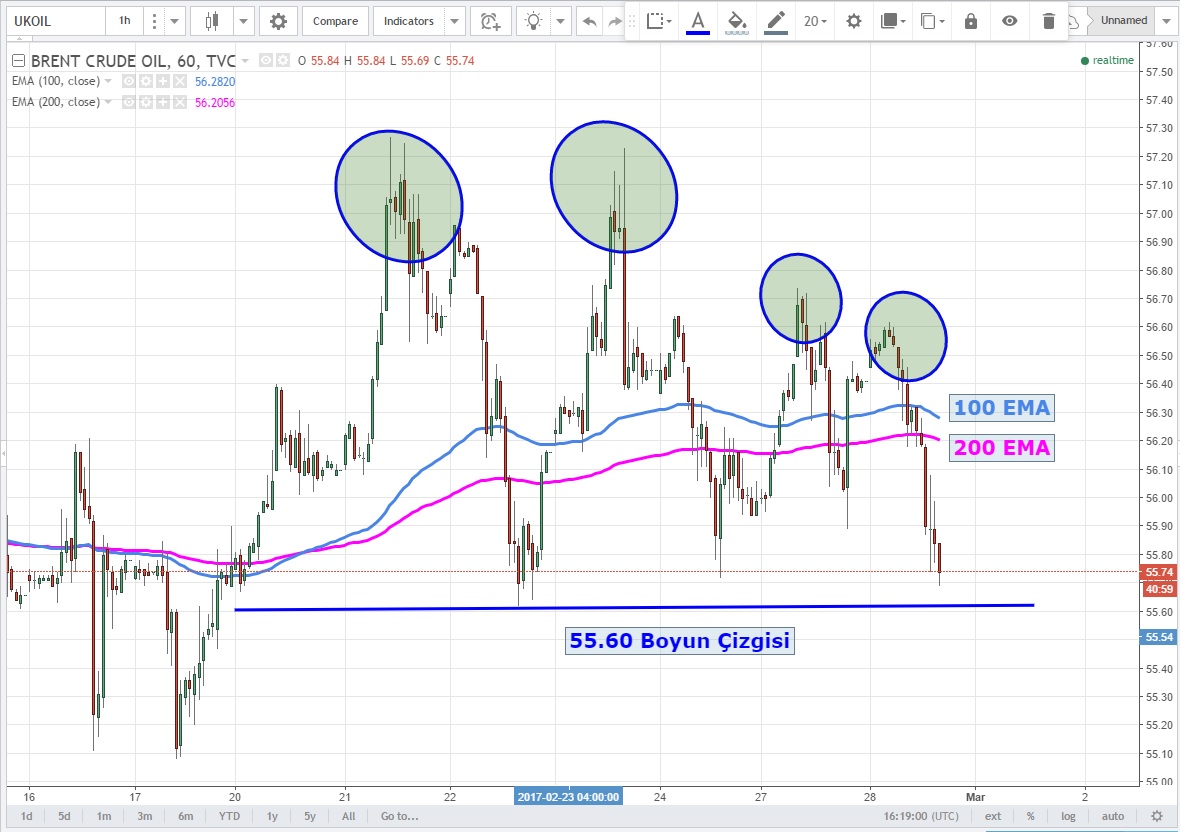Select the 1m time range tab
Screen dimensions: 1180x832
[104, 816]
